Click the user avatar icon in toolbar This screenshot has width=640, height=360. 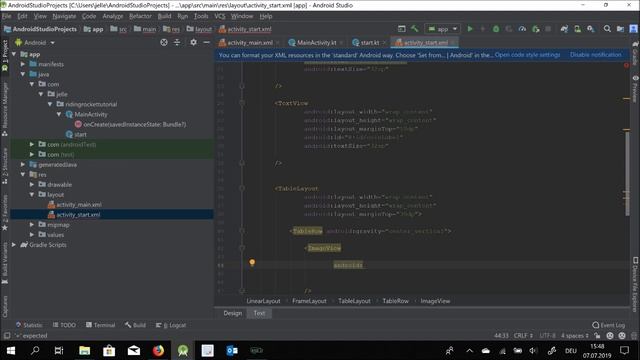coord(633,29)
